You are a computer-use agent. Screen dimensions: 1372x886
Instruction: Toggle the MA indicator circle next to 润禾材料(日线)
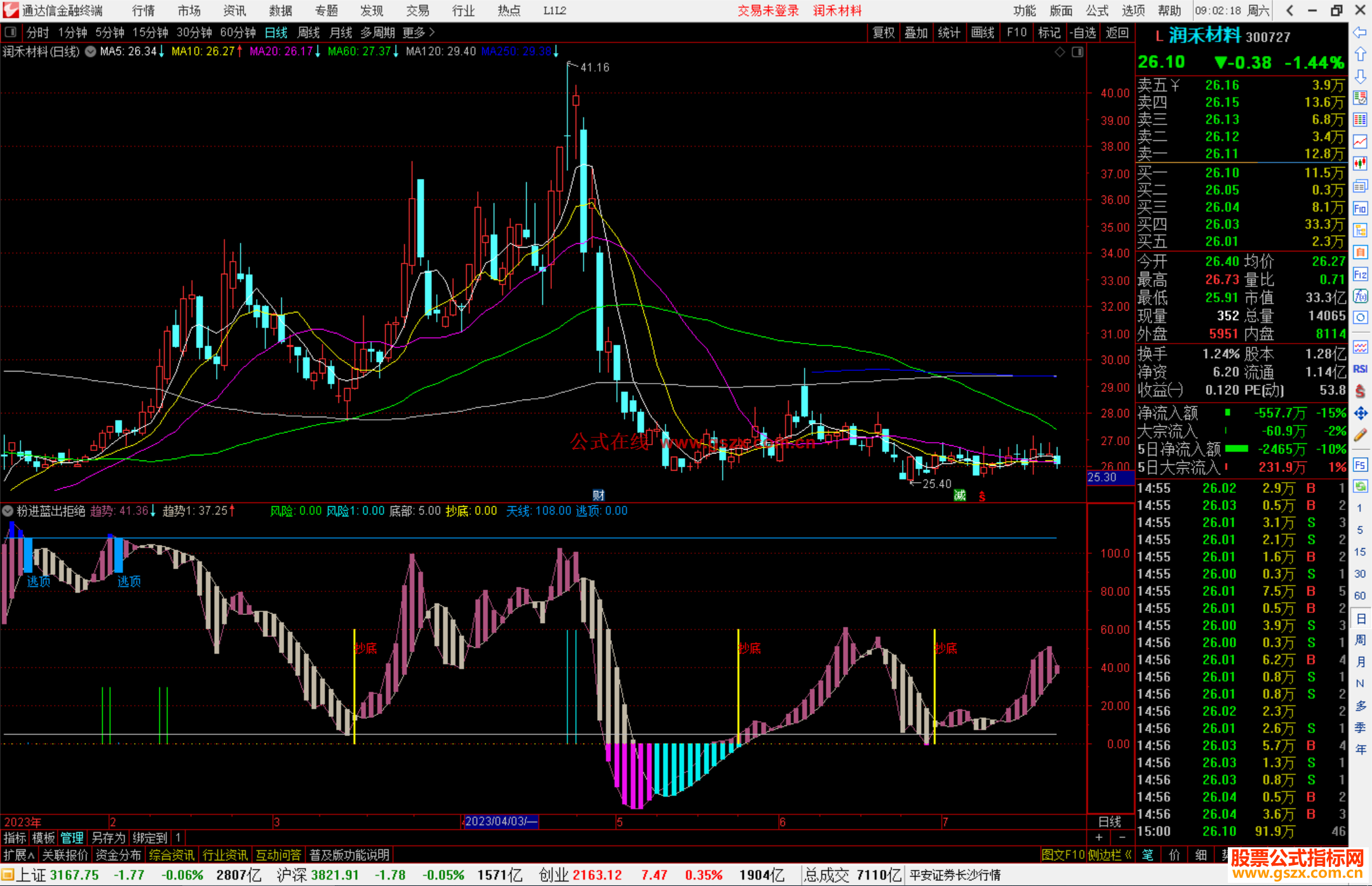pyautogui.click(x=91, y=51)
